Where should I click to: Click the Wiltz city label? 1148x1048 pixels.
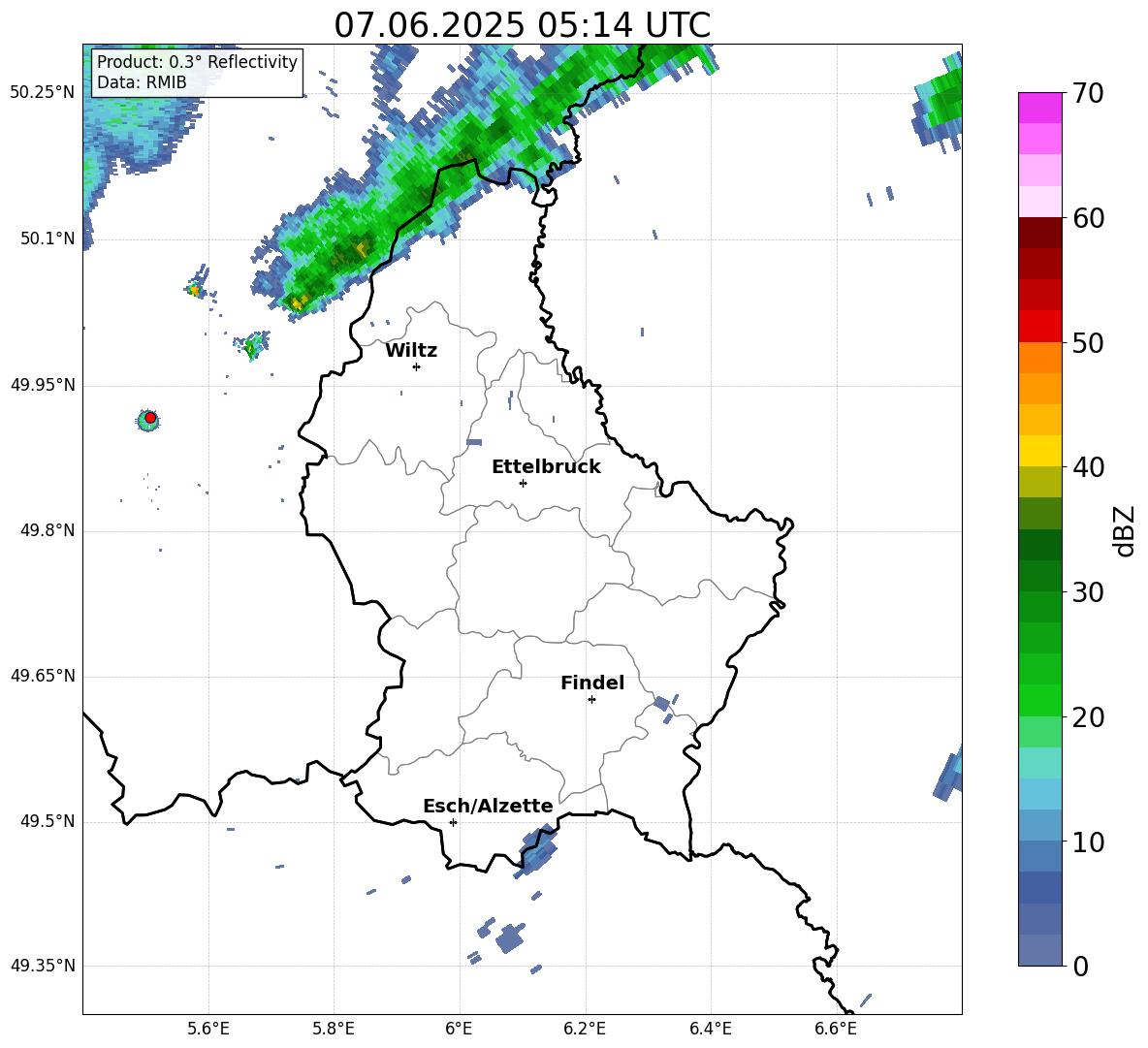click(411, 351)
